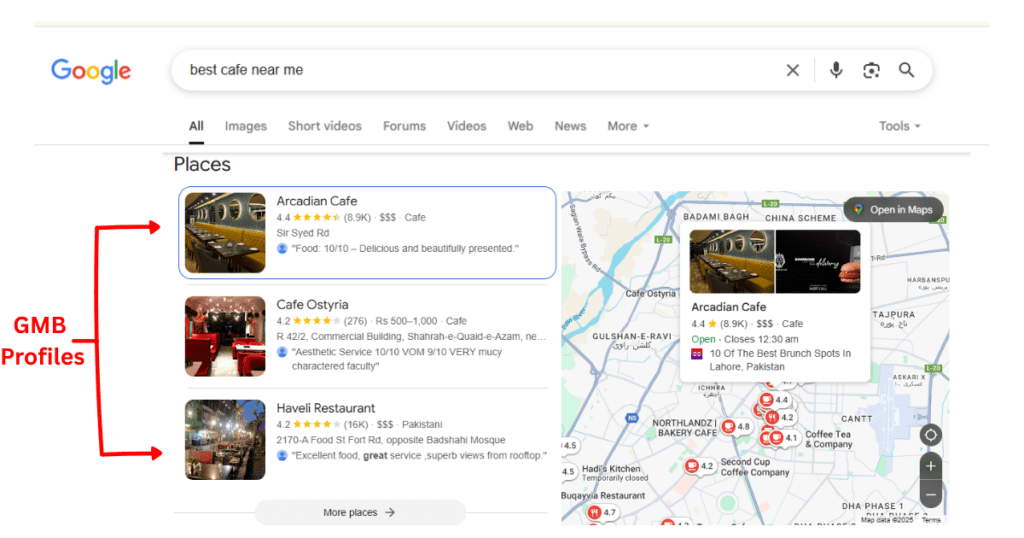This screenshot has width=1024, height=538.
Task: Click Arcadian Cafe review snippet Food: 10/10
Action: tap(405, 248)
